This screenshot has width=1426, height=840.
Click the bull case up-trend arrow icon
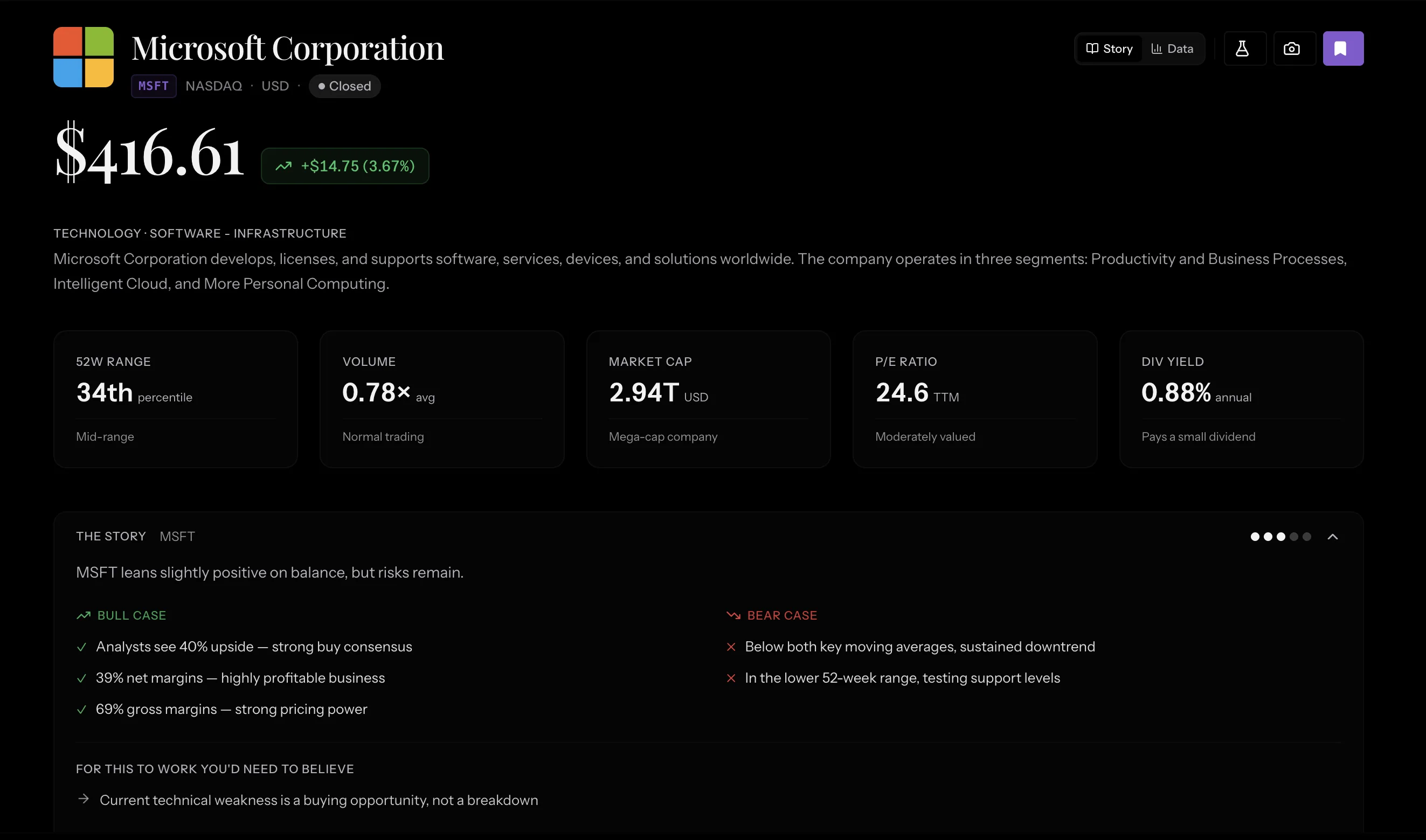[82, 615]
